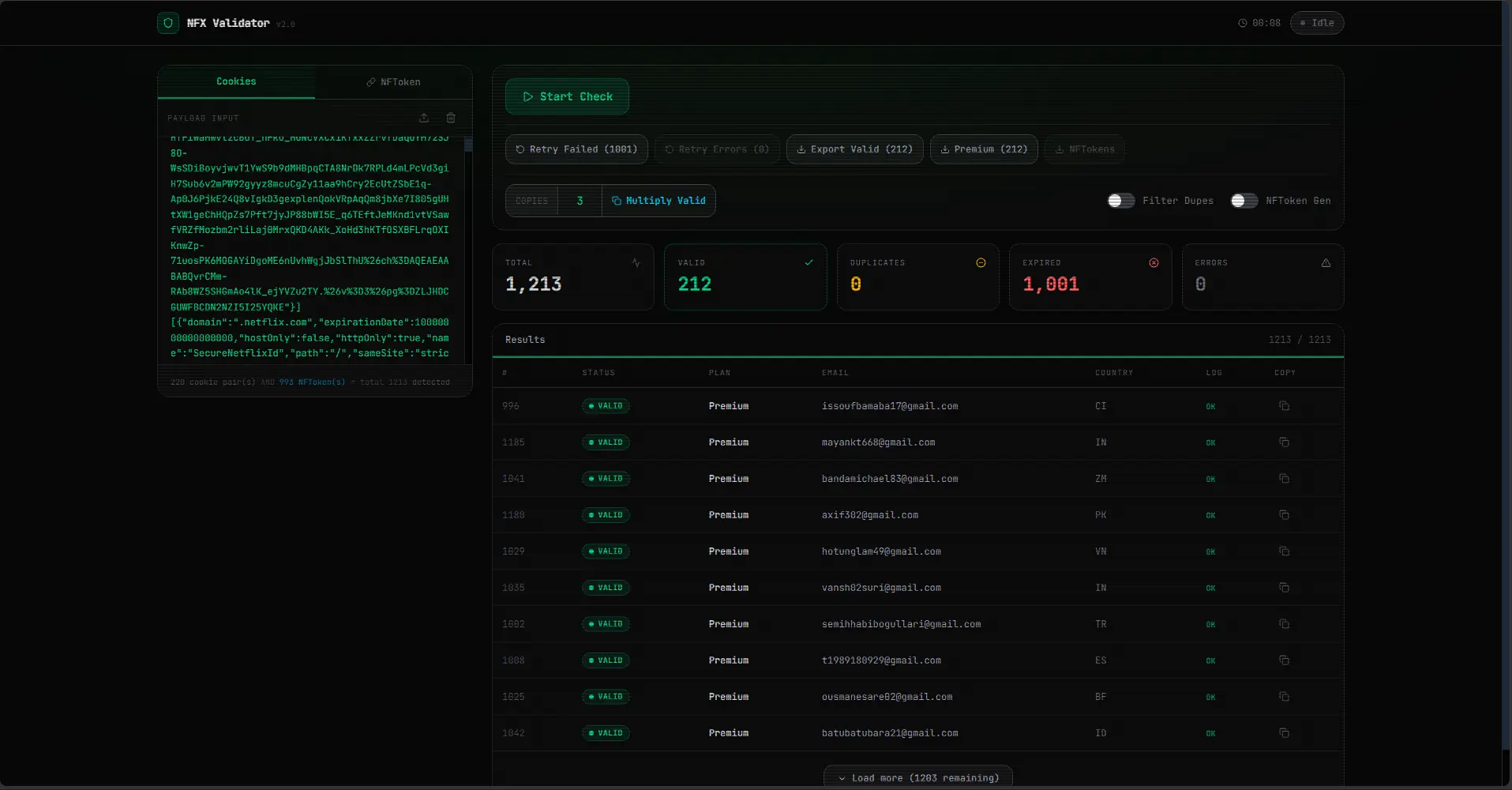Screen dimensions: 1512x790
Task: Click Retry Errors (0) button
Action: tap(717, 149)
